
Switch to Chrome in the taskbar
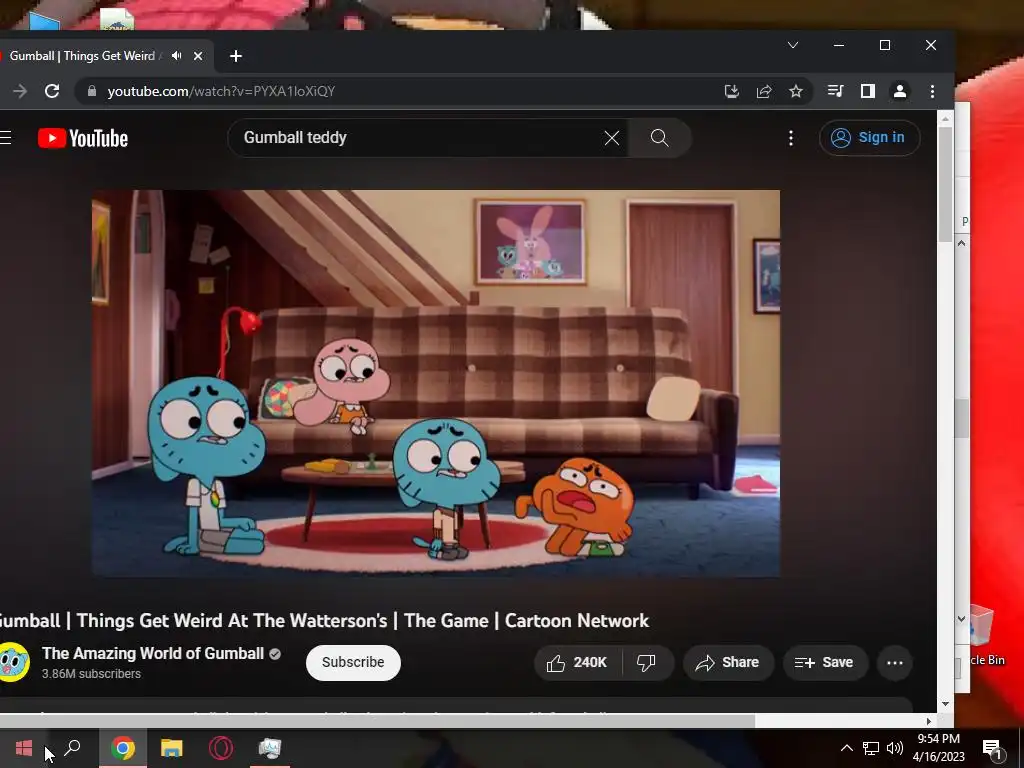click(x=123, y=748)
